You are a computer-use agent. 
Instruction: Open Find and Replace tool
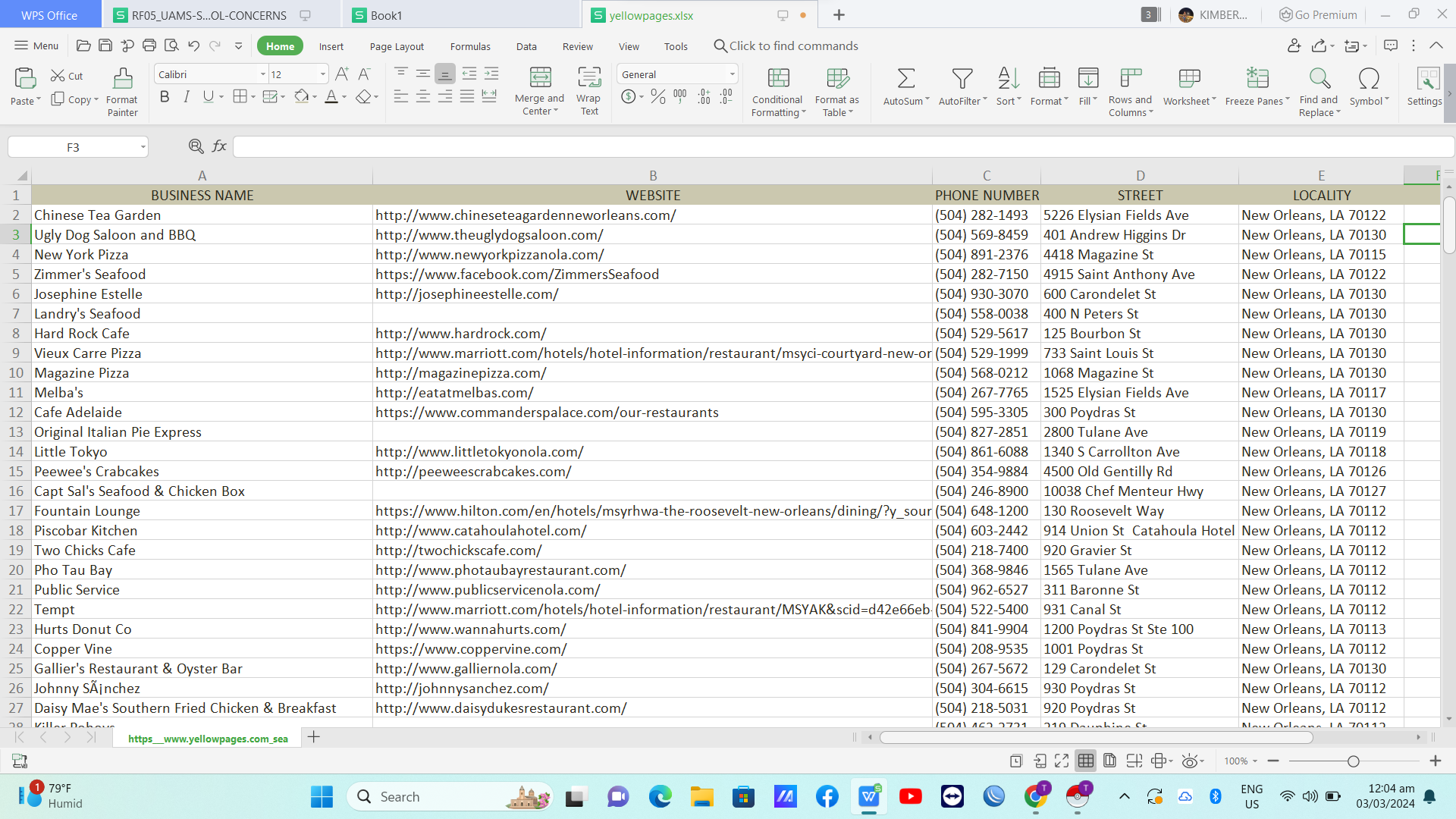tap(1319, 79)
